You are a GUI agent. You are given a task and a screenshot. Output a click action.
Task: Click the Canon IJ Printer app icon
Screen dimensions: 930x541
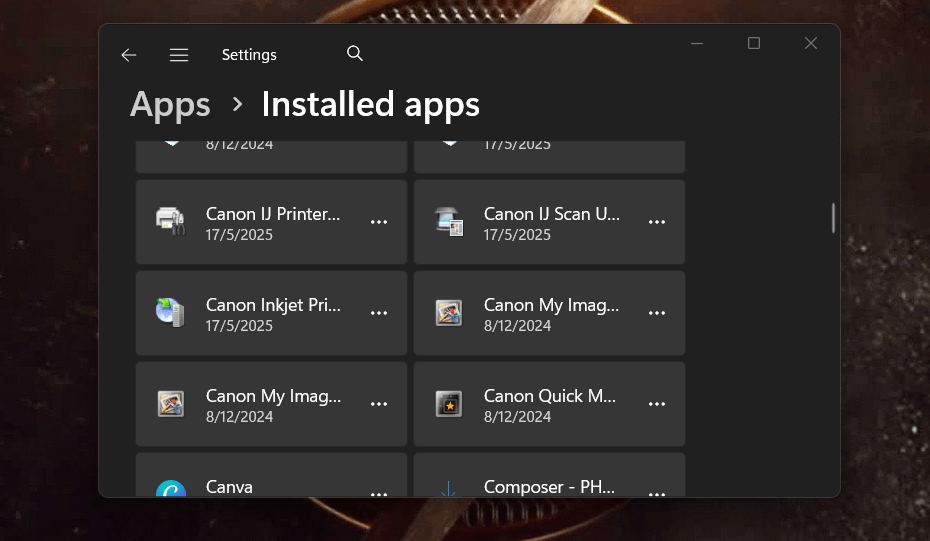170,222
